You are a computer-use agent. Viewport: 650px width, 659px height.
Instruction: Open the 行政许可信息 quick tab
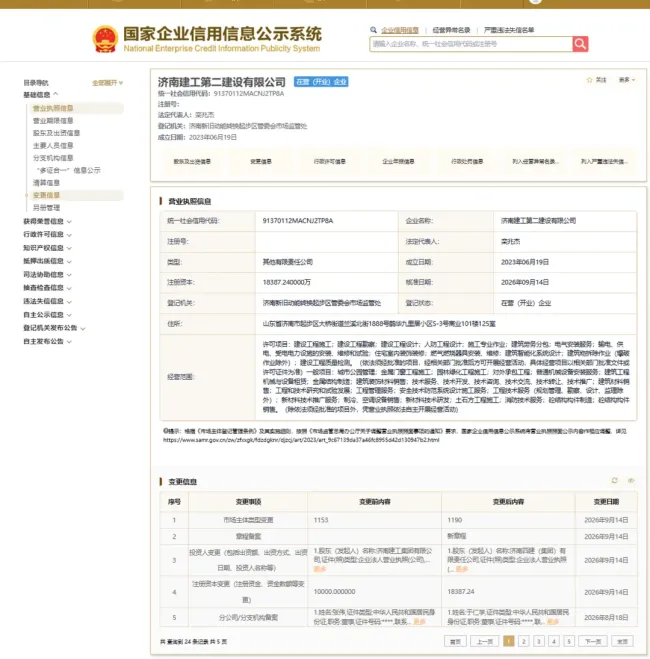329,161
